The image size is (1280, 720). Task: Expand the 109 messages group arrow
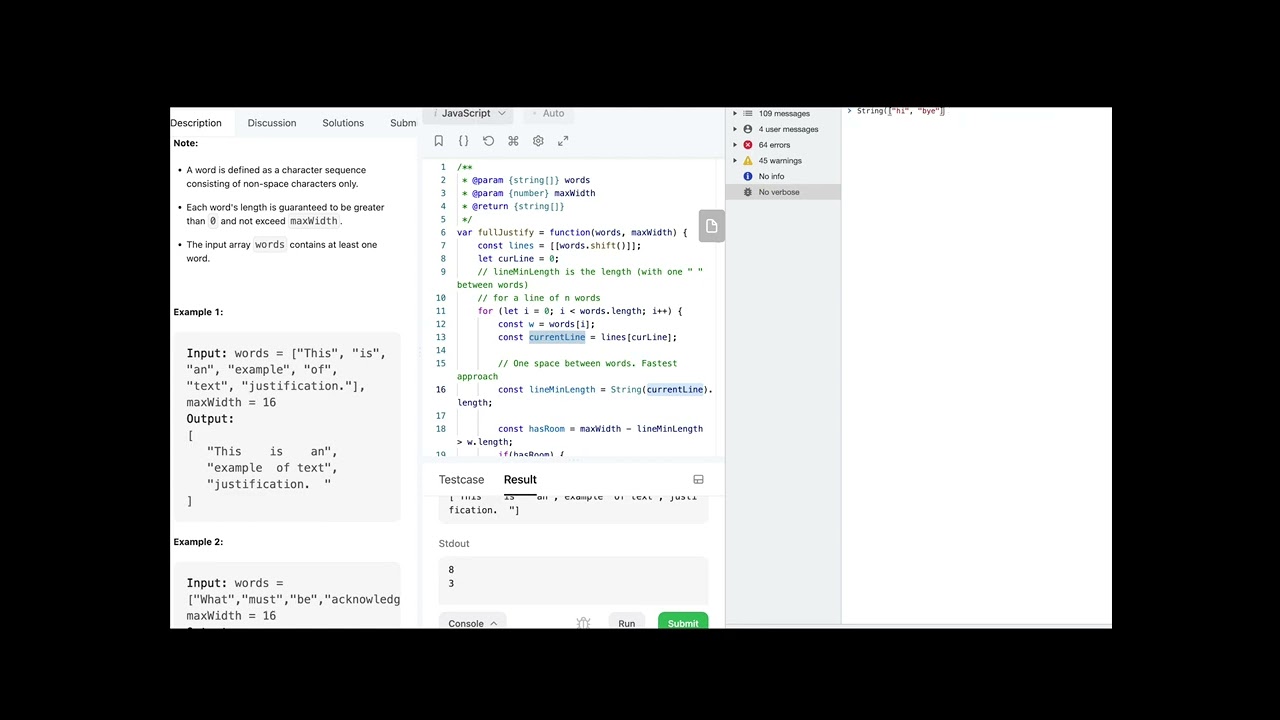point(735,113)
